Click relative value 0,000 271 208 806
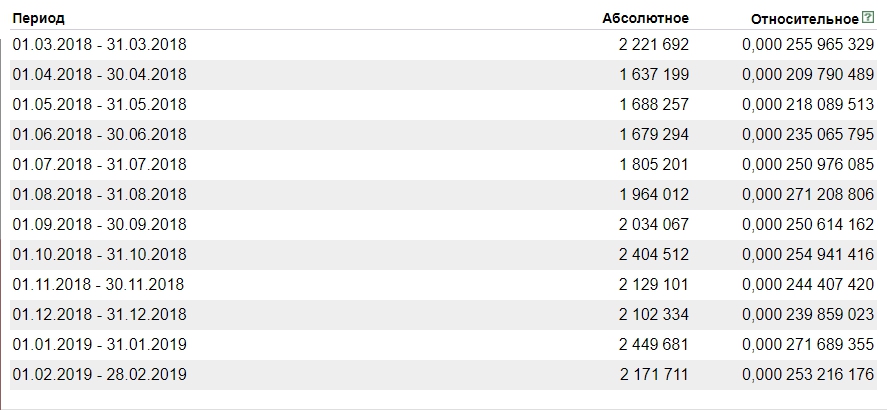 coord(808,195)
